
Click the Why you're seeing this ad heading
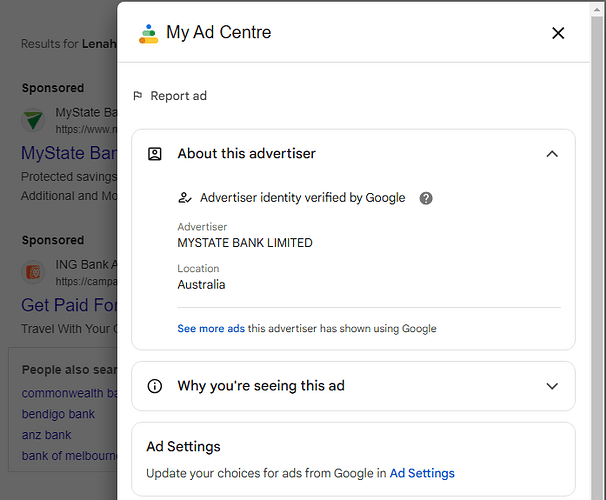pyautogui.click(x=261, y=386)
